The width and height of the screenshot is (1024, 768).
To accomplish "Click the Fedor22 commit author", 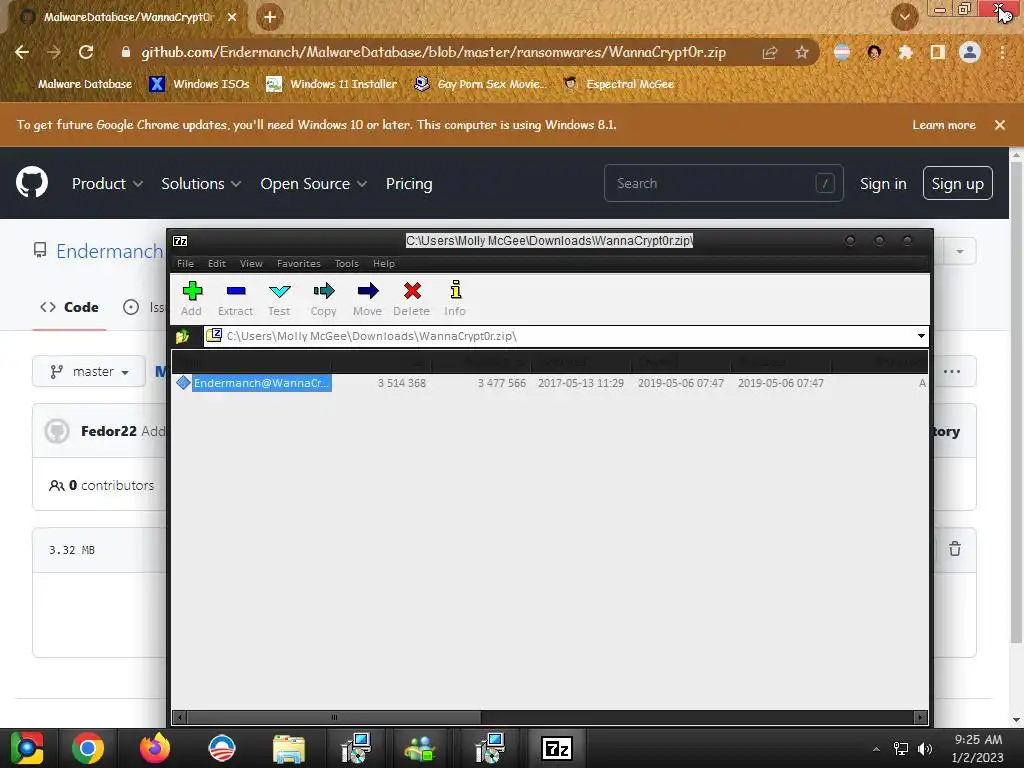I will [108, 431].
